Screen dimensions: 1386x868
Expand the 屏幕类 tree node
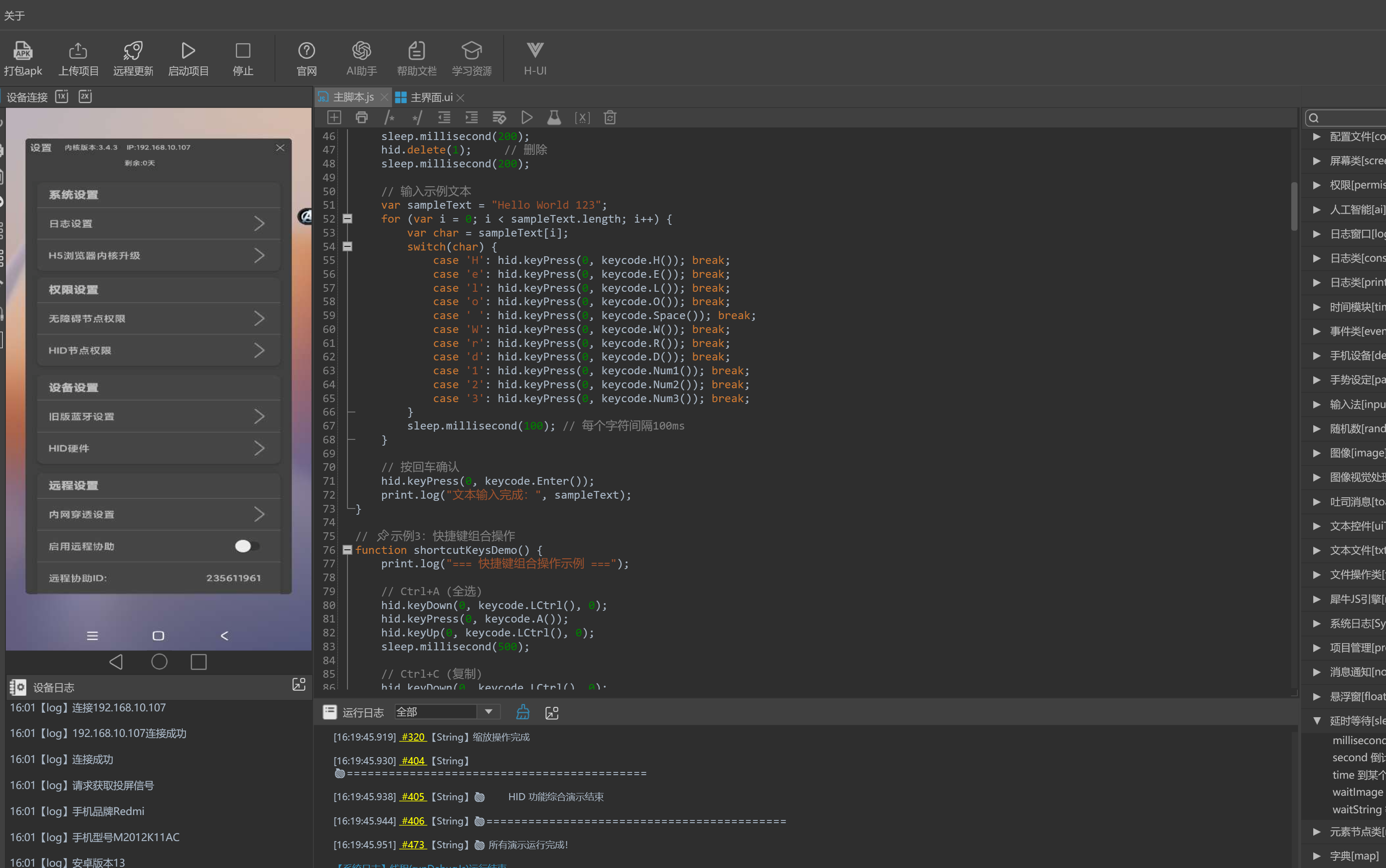tap(1317, 161)
